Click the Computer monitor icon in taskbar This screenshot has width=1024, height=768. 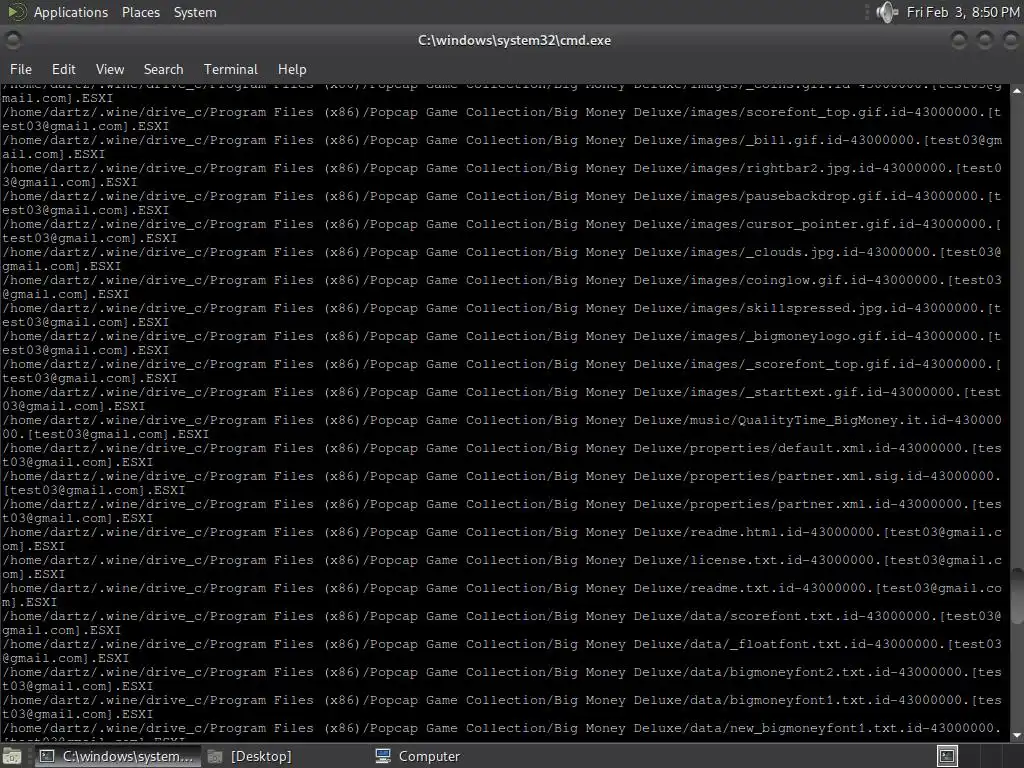383,756
